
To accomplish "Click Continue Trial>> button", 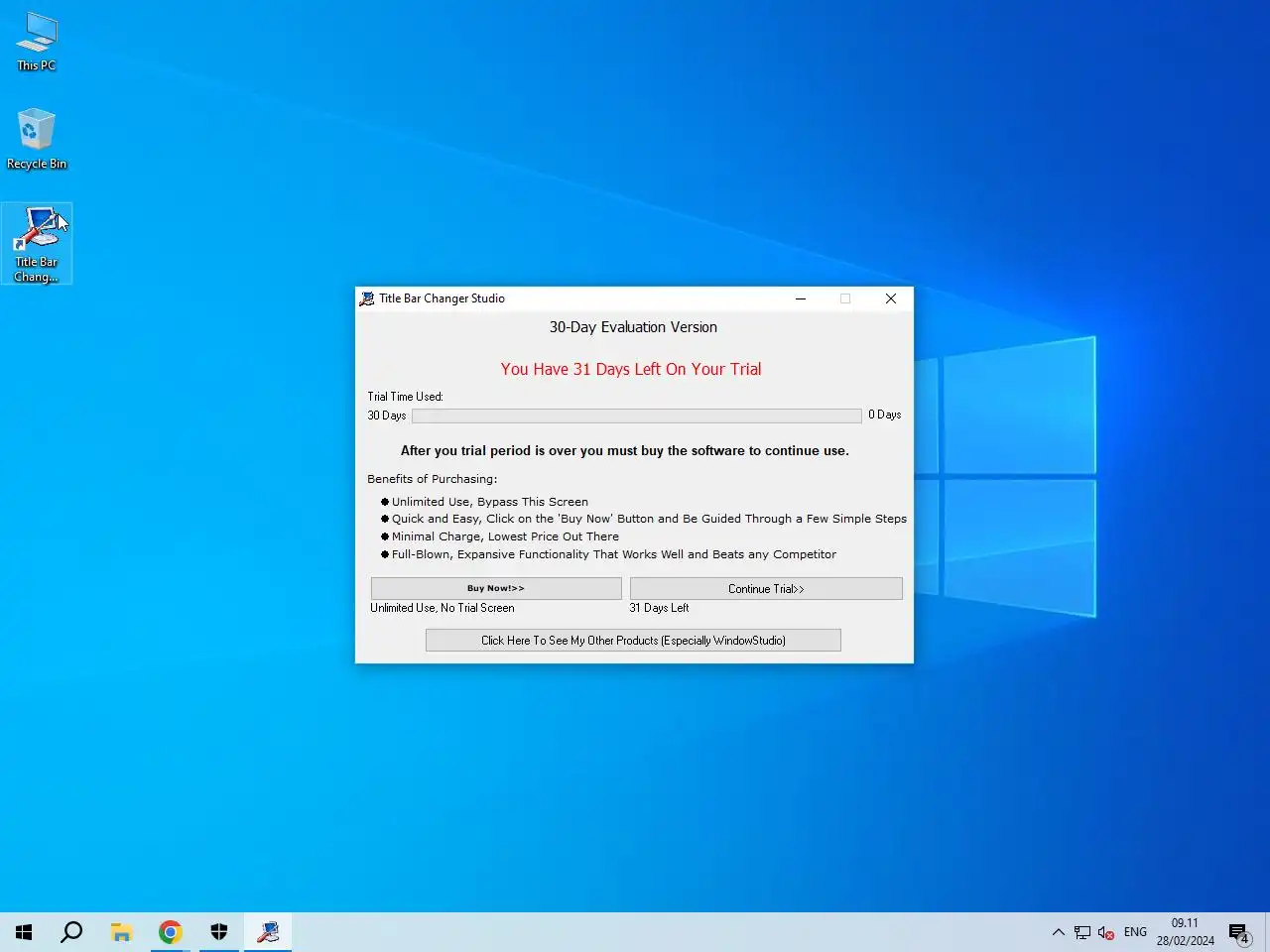I will pos(766,588).
